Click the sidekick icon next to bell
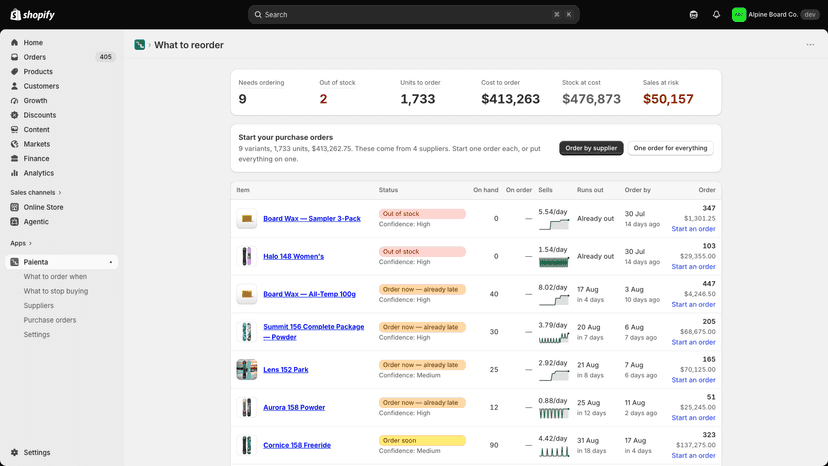The width and height of the screenshot is (828, 466). pyautogui.click(x=693, y=15)
